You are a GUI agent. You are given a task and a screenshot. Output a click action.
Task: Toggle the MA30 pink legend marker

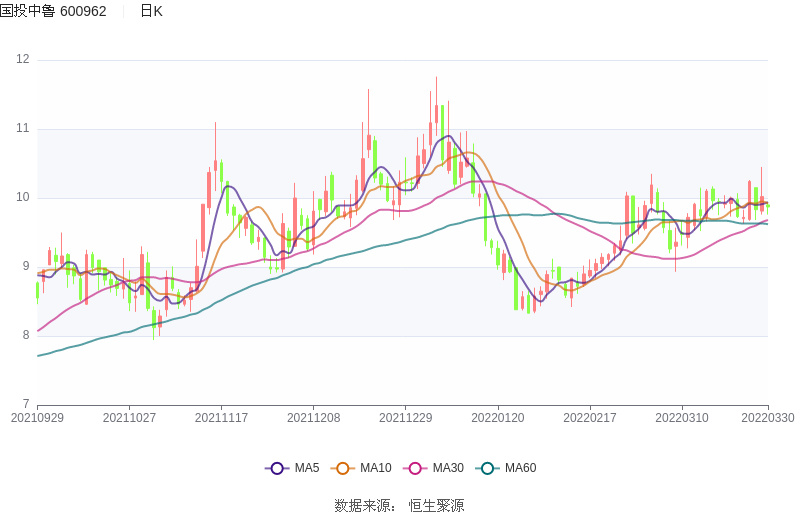pyautogui.click(x=415, y=468)
